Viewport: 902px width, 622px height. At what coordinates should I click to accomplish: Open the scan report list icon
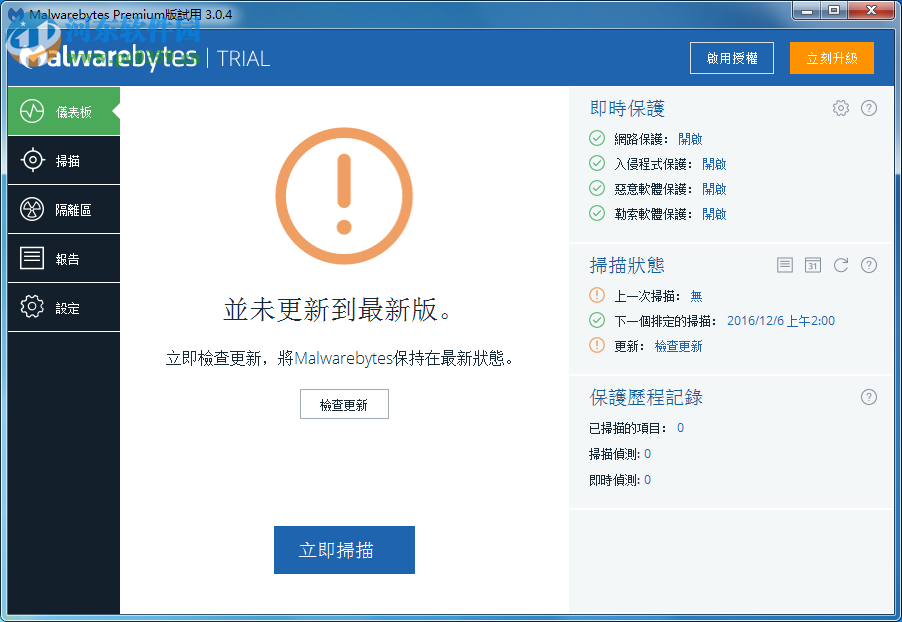(785, 264)
